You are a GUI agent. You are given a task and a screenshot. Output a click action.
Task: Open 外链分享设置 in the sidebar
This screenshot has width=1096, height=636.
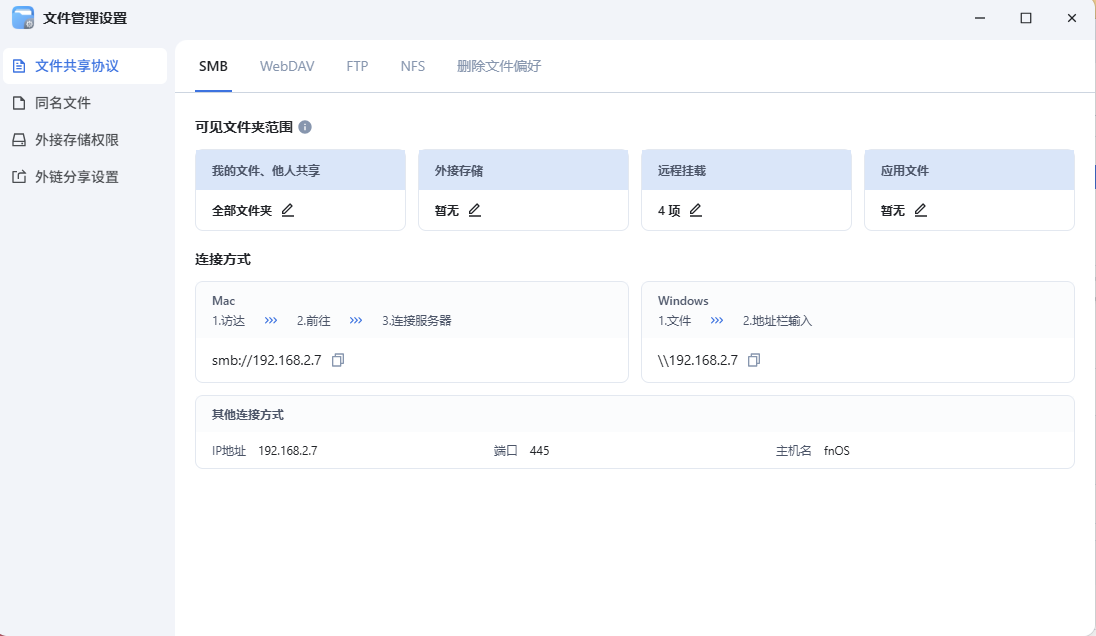(x=85, y=178)
